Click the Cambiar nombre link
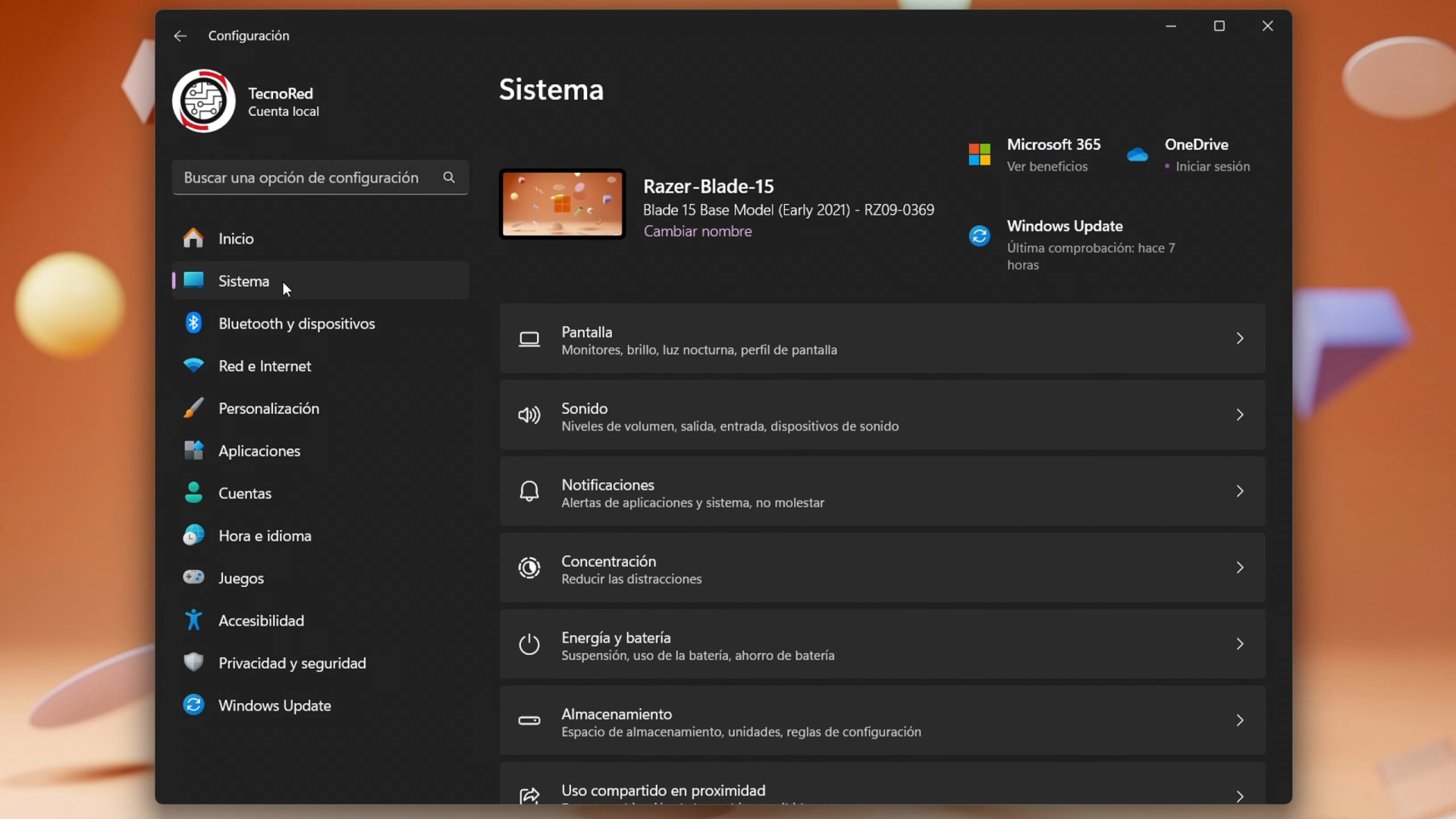 (698, 231)
